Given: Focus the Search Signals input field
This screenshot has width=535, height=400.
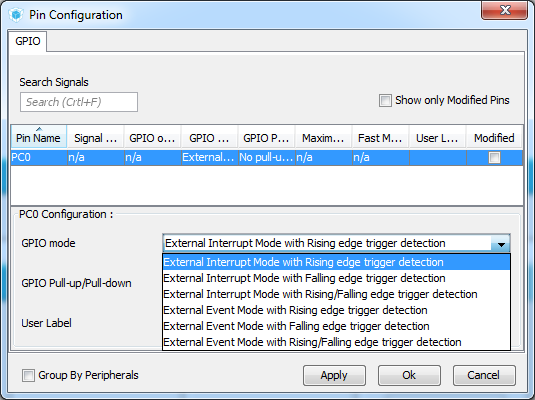Looking at the screenshot, I should (79, 102).
